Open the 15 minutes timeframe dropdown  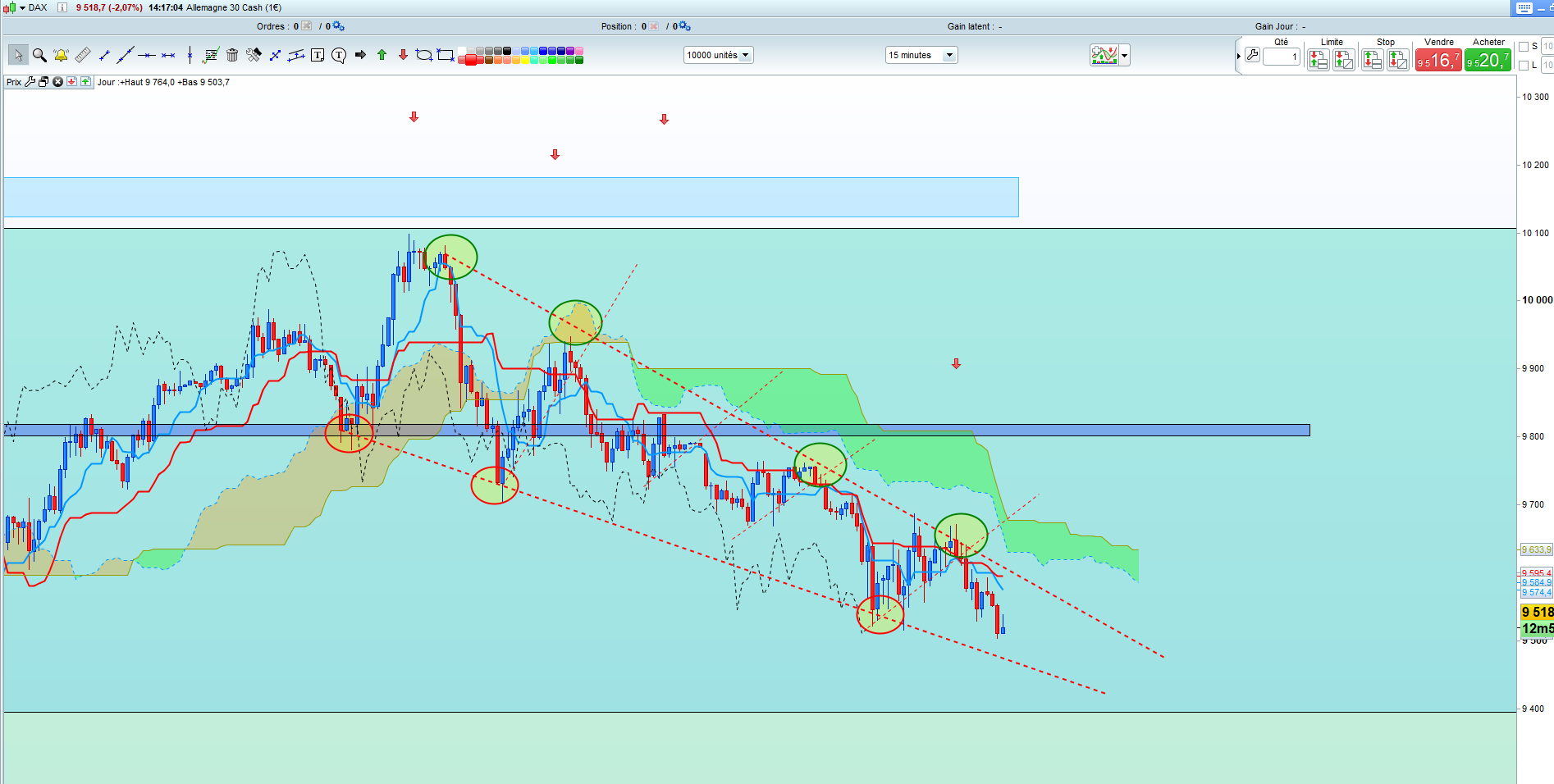pos(921,56)
